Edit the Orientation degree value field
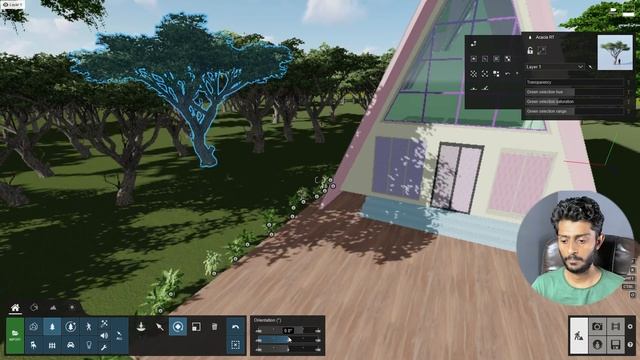The image size is (640, 360). [x=288, y=330]
